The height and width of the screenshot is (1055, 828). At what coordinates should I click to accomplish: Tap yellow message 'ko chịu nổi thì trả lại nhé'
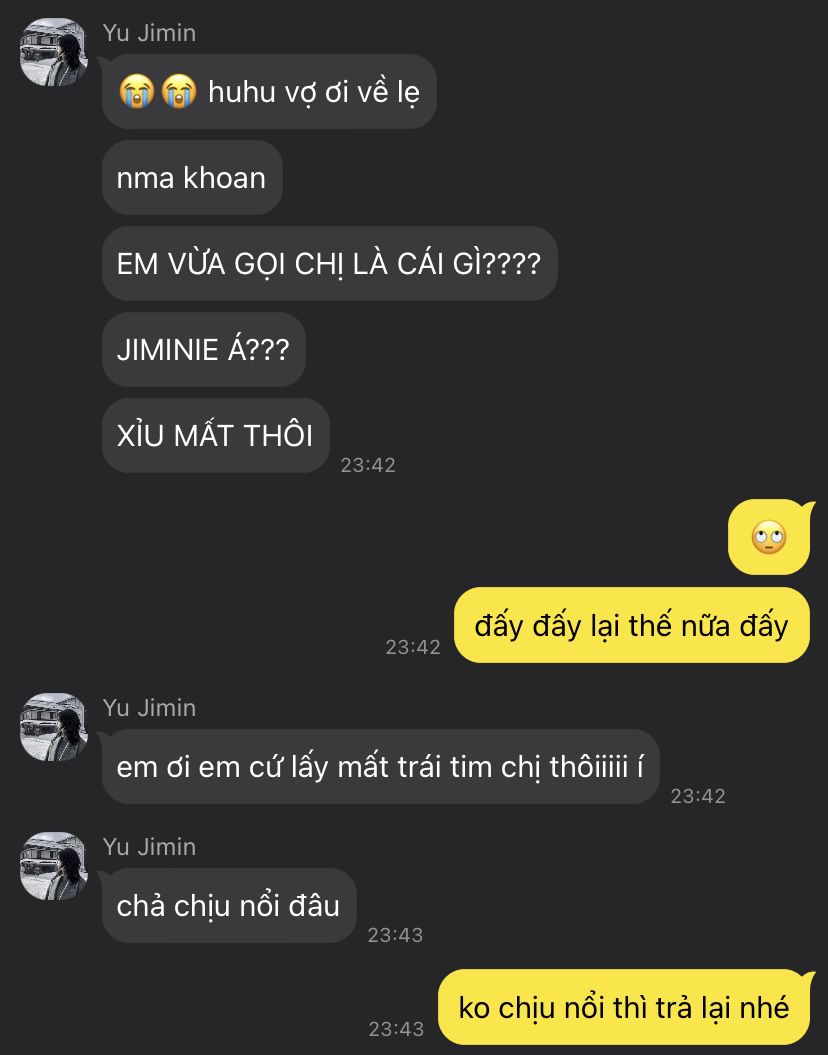click(x=624, y=1007)
